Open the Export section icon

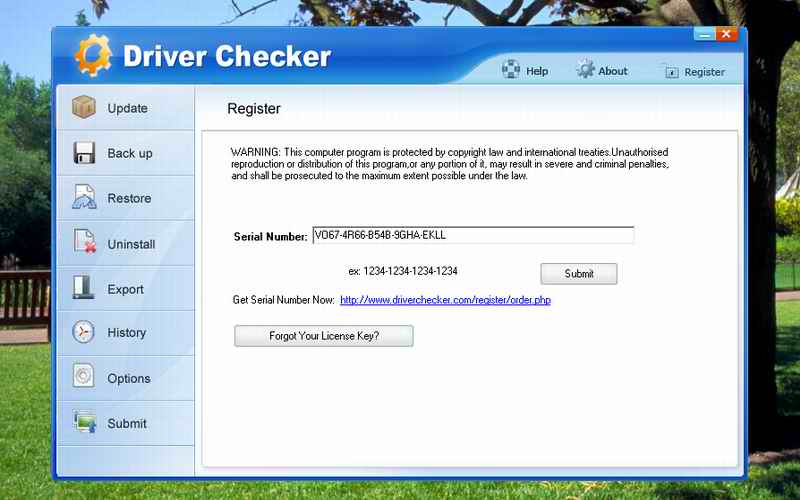[x=84, y=289]
